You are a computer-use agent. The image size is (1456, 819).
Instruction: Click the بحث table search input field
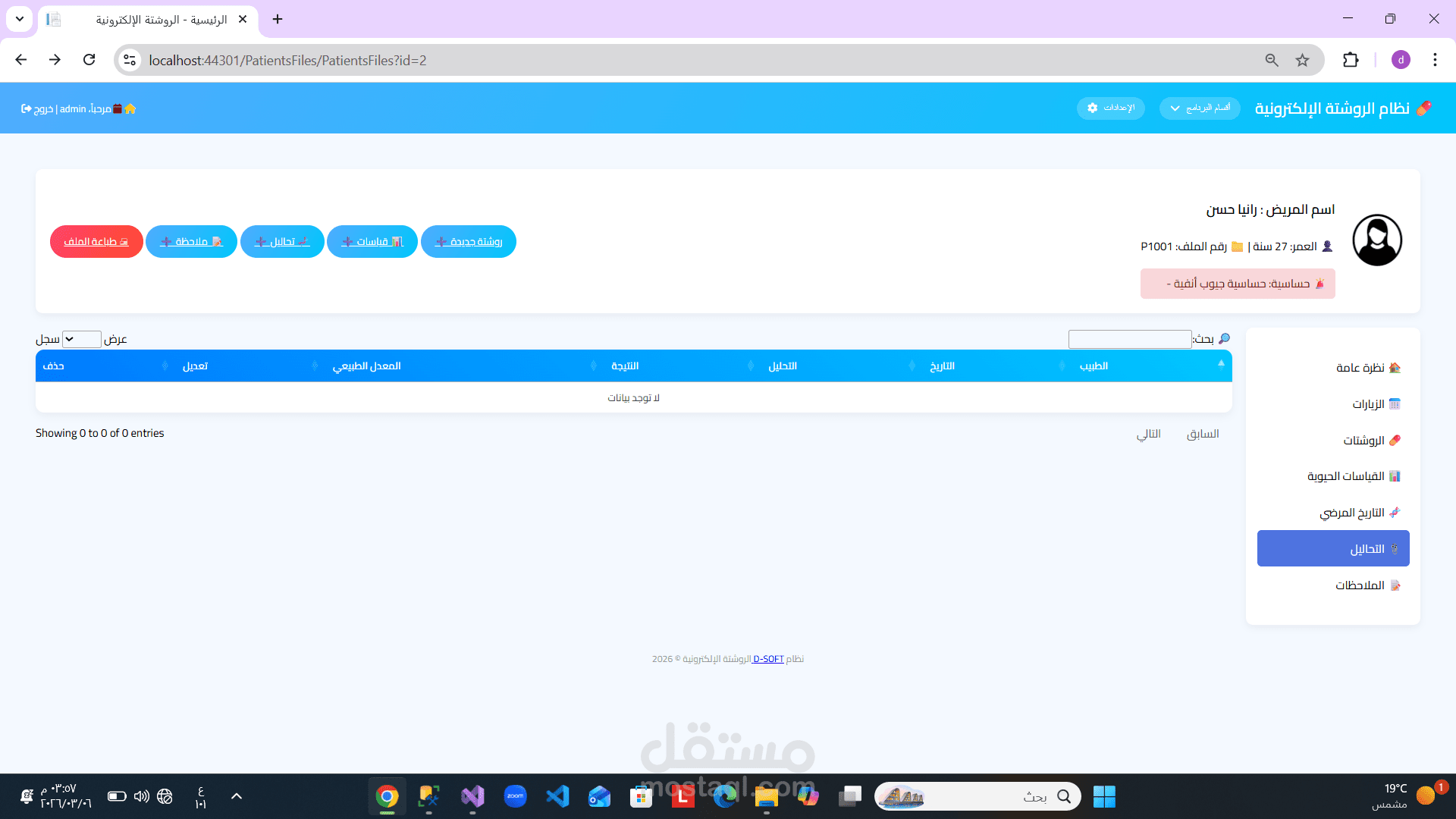[1129, 339]
